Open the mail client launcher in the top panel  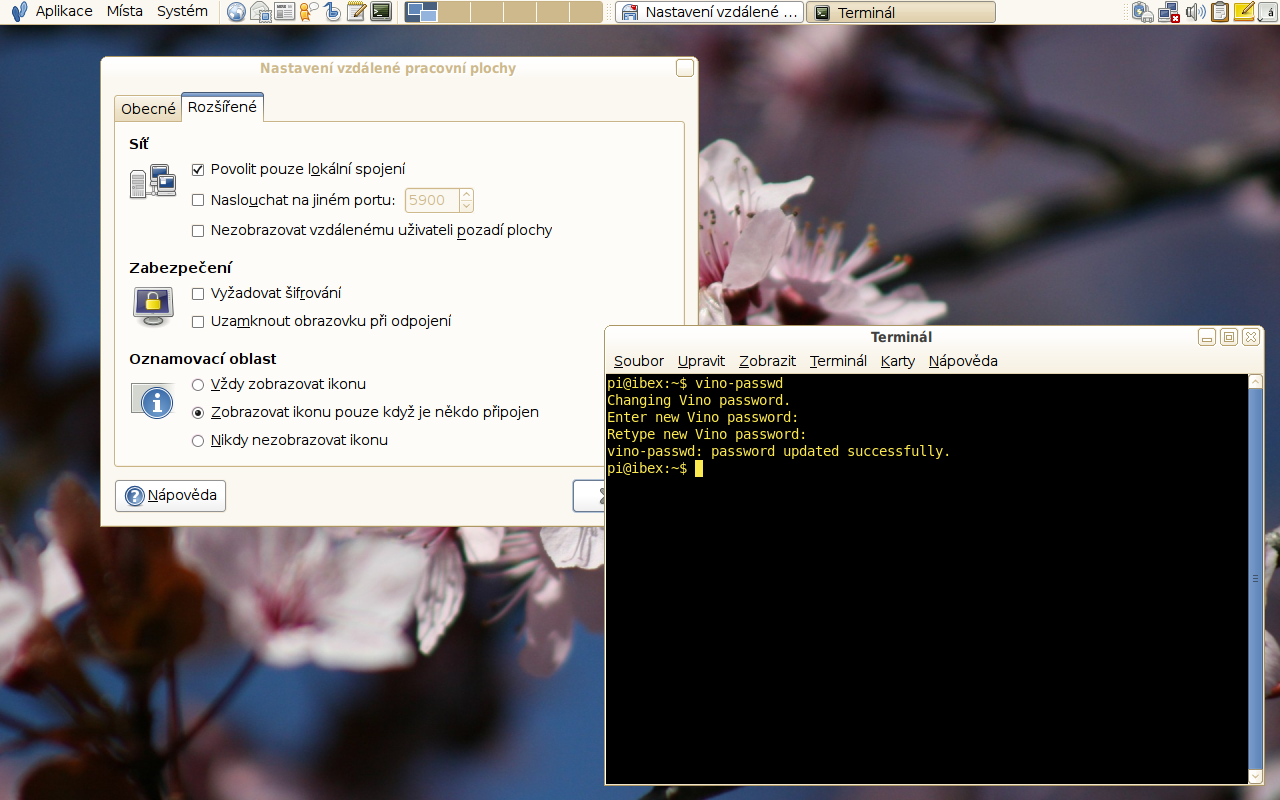[260, 12]
